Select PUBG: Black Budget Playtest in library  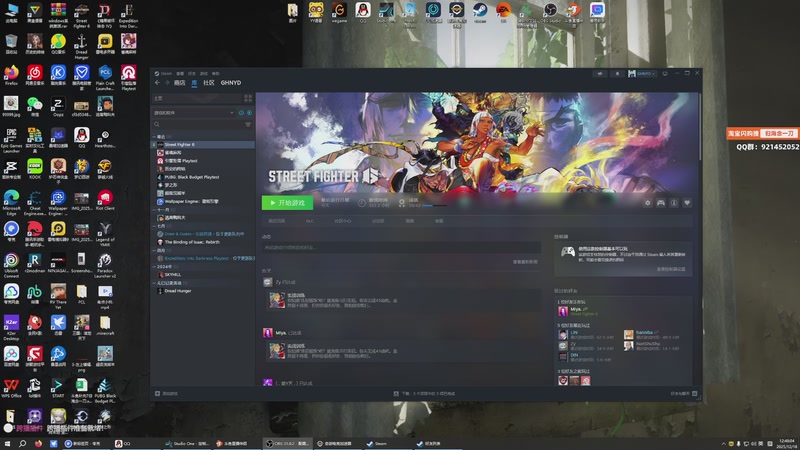coord(203,177)
